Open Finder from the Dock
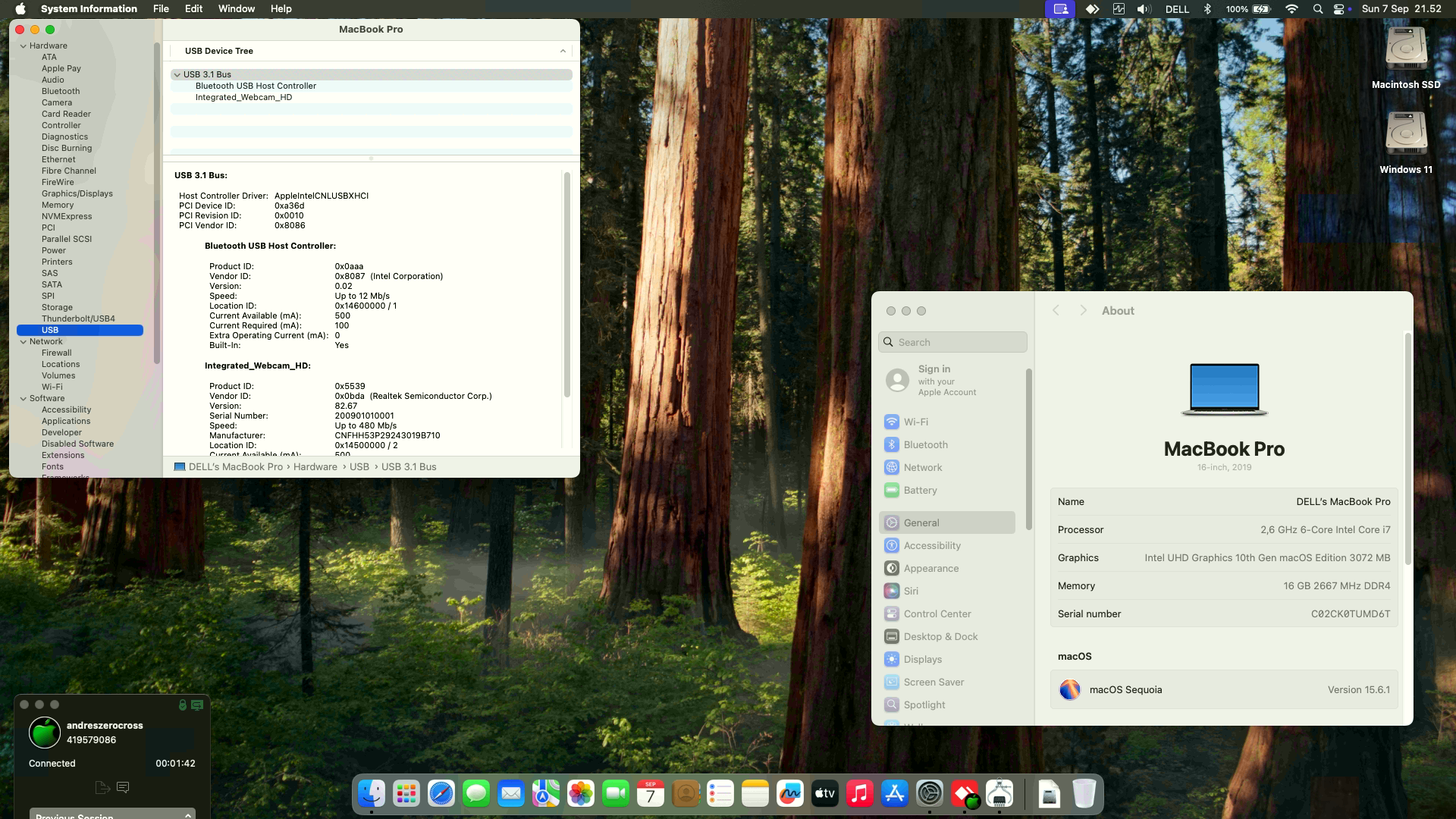The width and height of the screenshot is (1456, 819). click(x=372, y=794)
